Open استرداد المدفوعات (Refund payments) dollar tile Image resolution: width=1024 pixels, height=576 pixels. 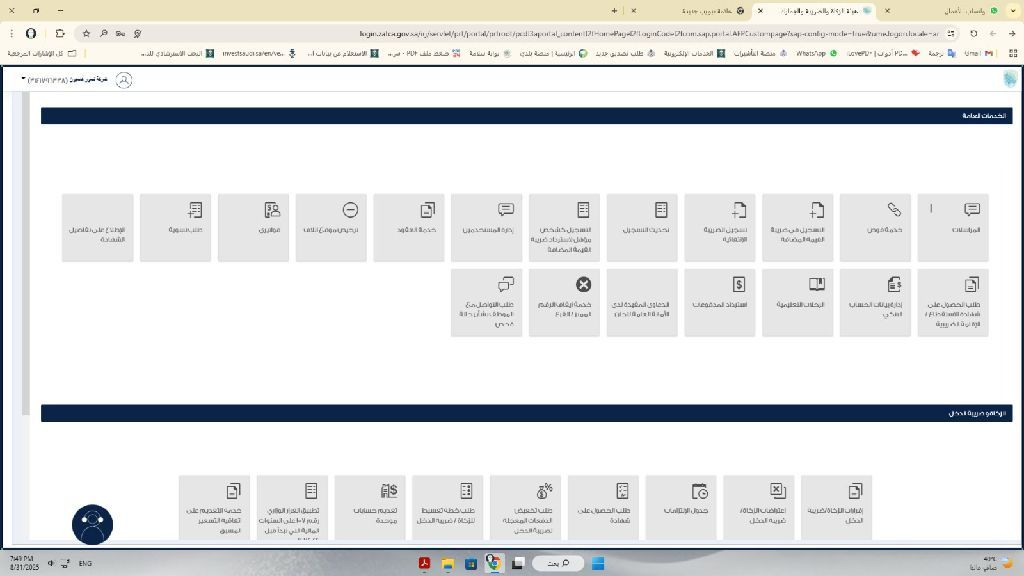pos(719,302)
